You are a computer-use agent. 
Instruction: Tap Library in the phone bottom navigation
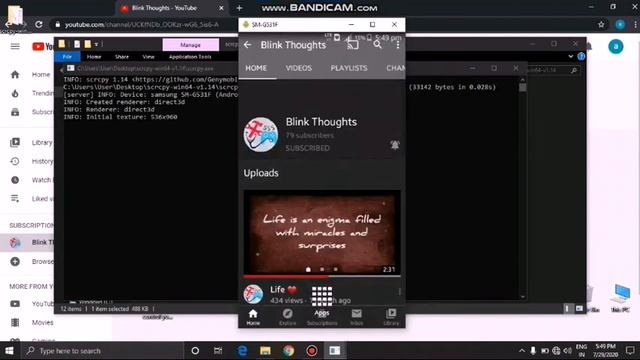pos(391,317)
